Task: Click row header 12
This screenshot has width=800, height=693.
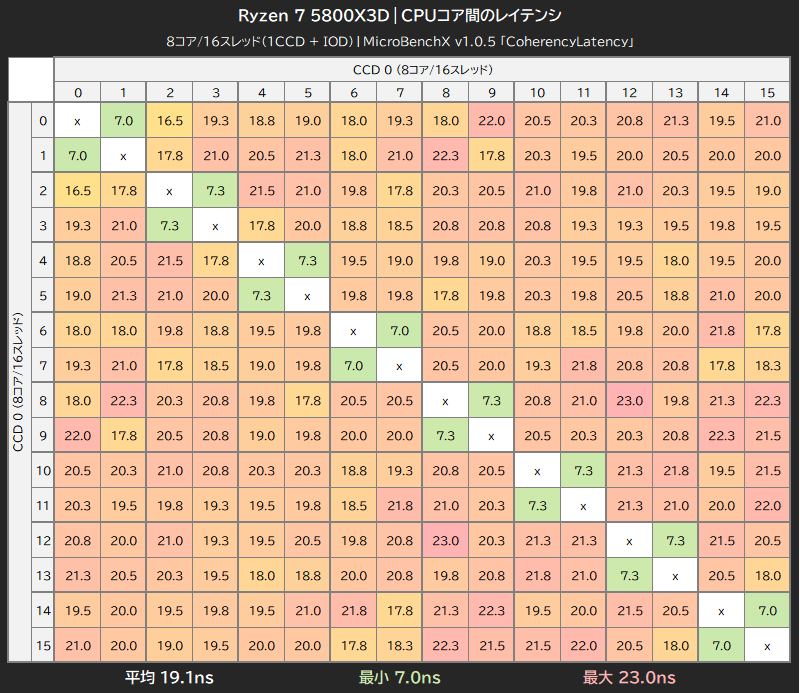Action: tap(43, 540)
